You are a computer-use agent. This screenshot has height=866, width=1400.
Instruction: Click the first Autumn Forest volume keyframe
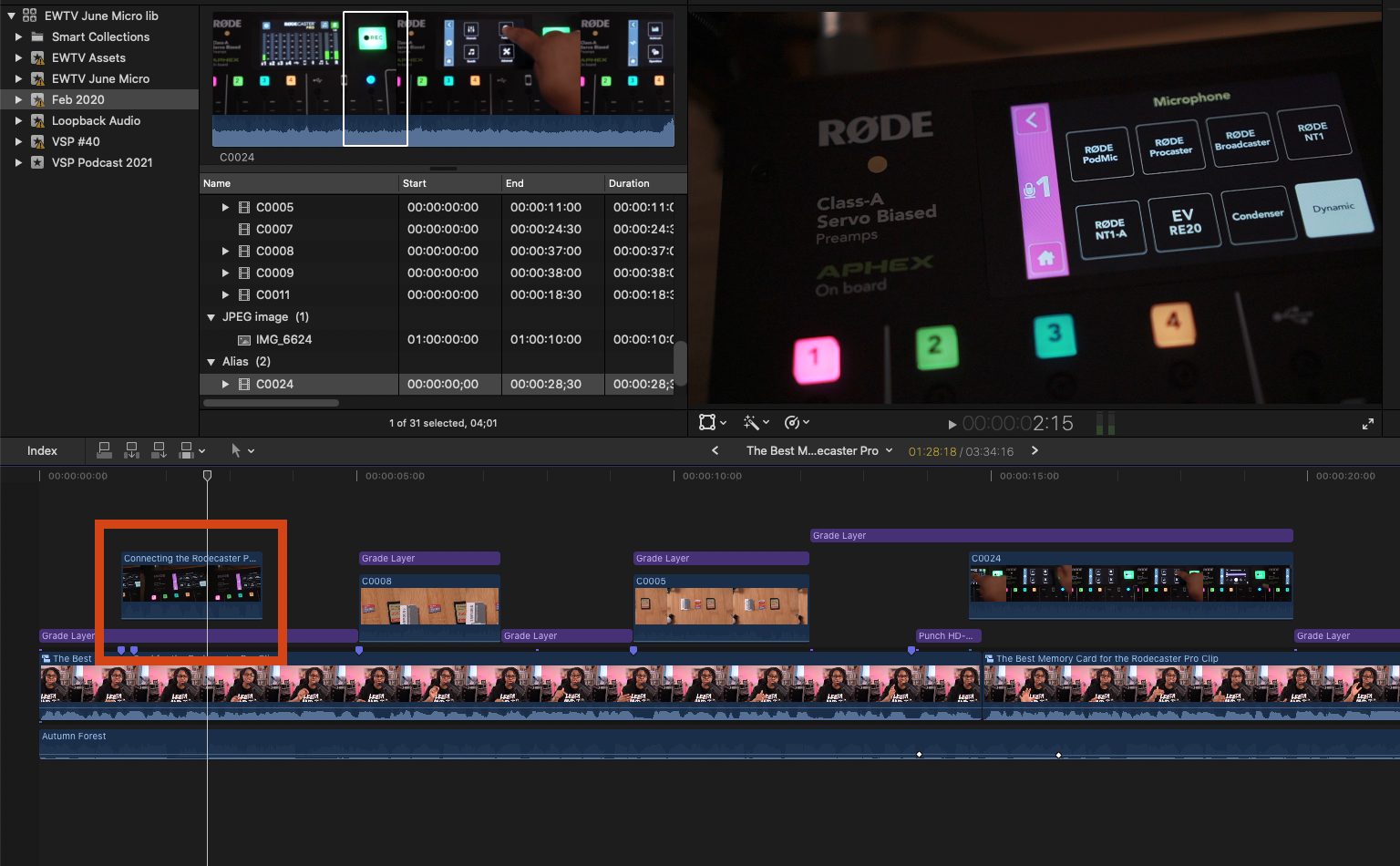919,755
